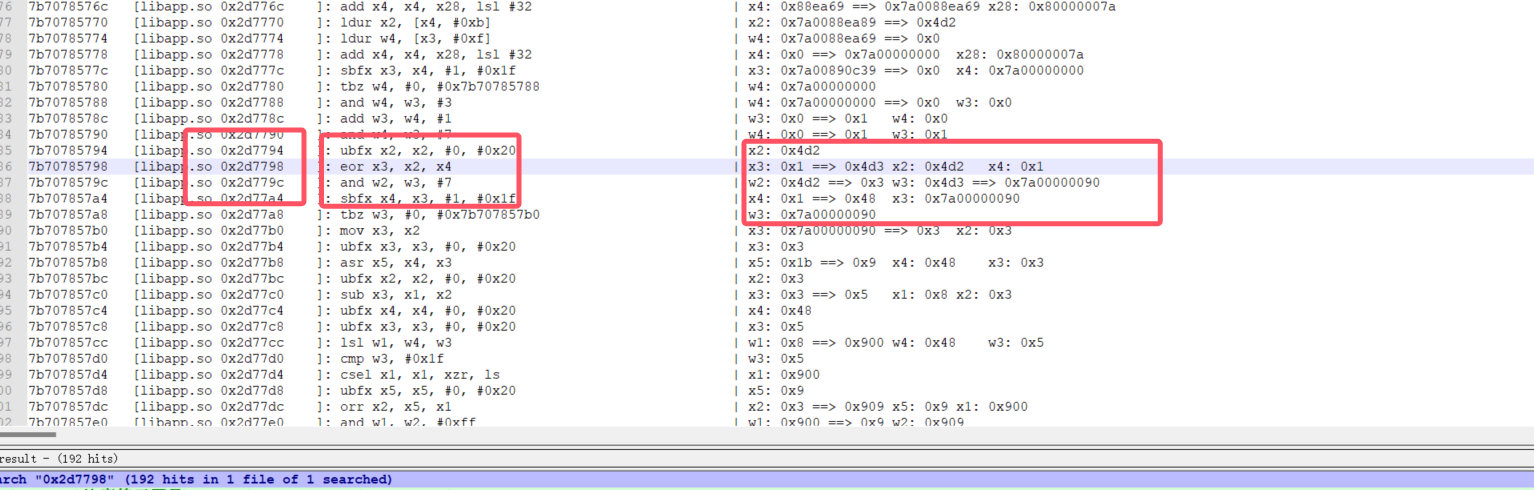The image size is (1534, 490).
Task: Place cursor on 'and w4, w3, #3'
Action: tap(396, 102)
